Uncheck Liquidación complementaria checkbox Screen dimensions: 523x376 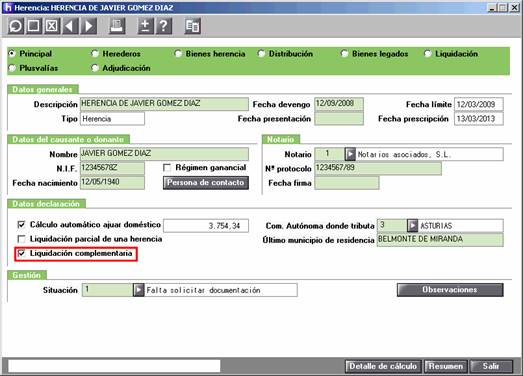coord(21,254)
